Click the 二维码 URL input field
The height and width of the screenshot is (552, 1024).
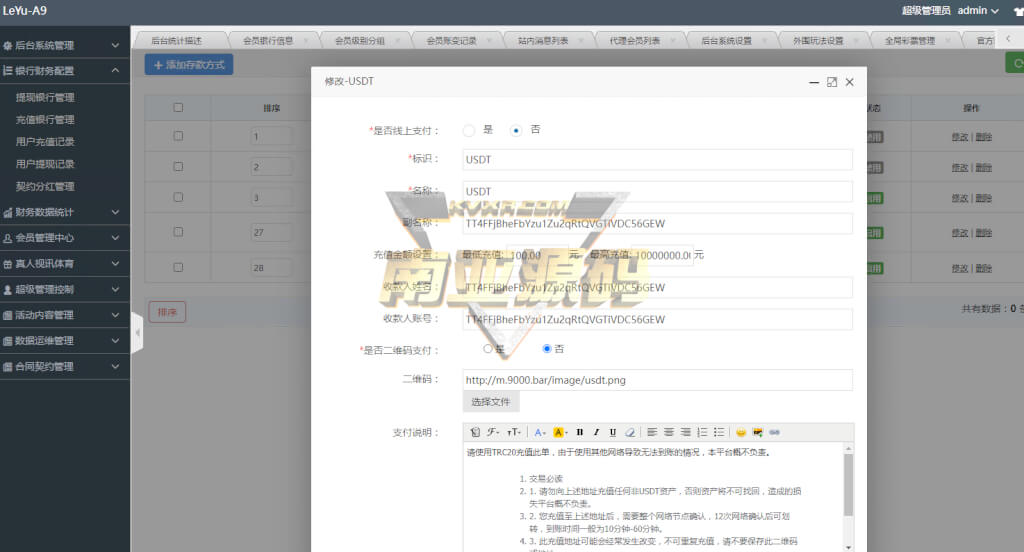658,380
